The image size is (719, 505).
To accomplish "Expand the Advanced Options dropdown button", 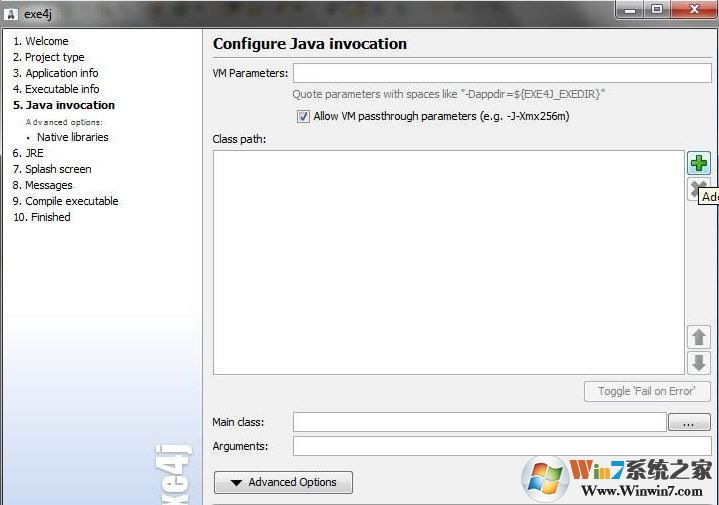I will coord(283,483).
